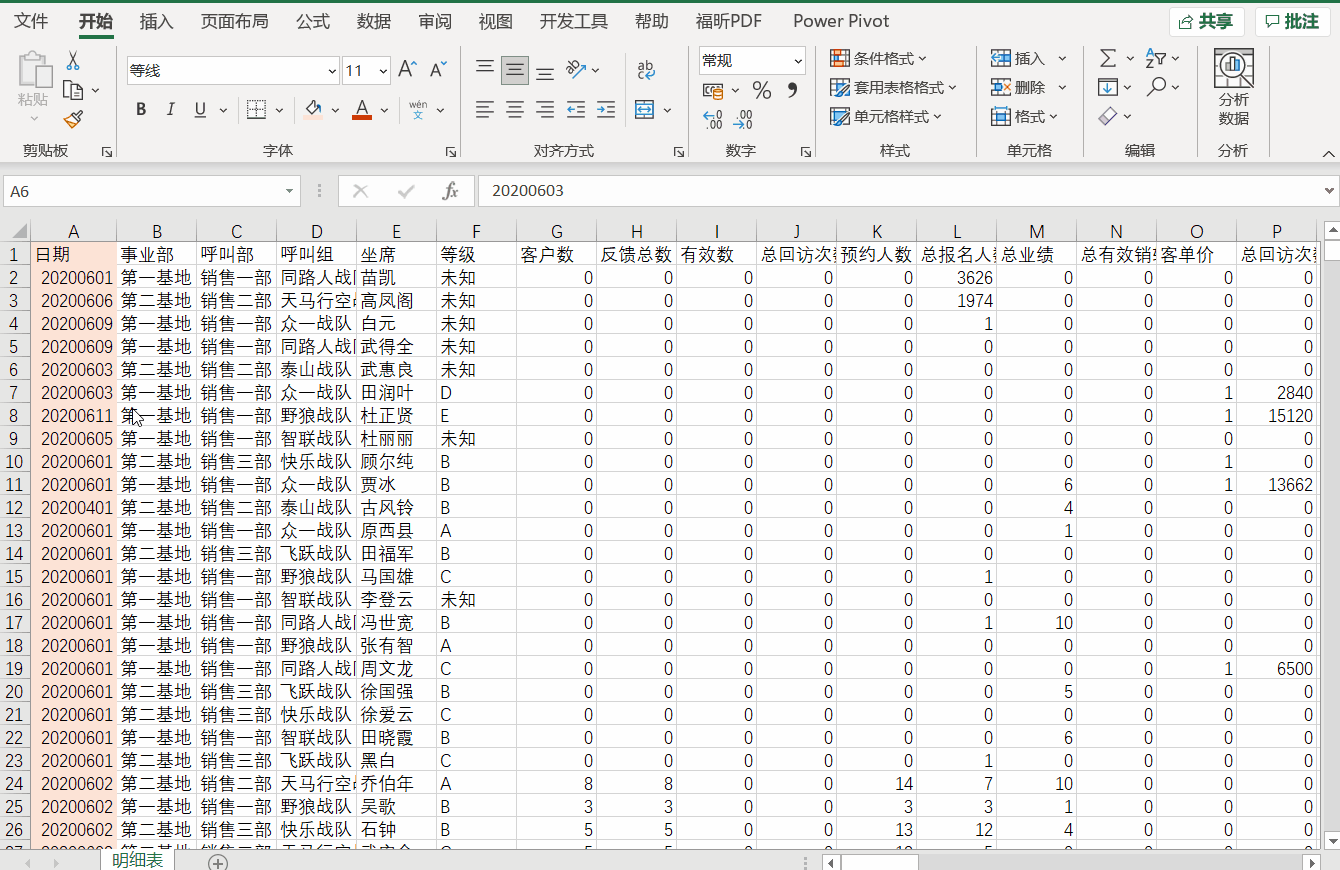
Task: Click the 共享 button
Action: tap(1206, 22)
